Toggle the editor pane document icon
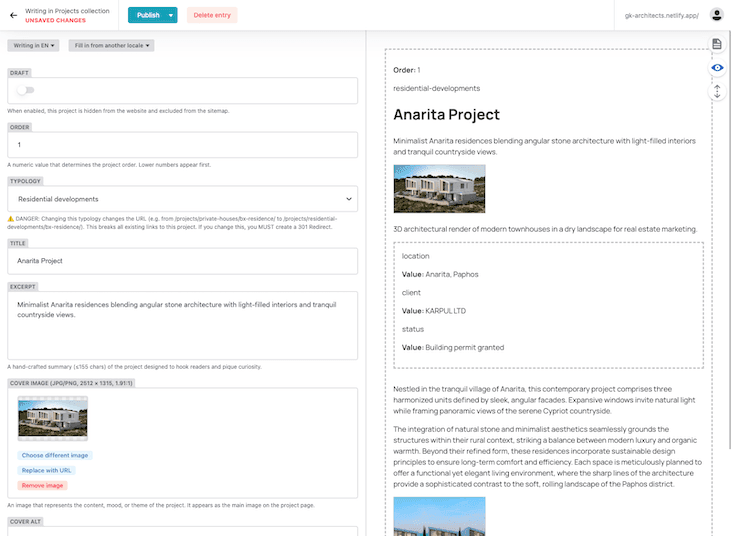This screenshot has width=731, height=536. pos(717,44)
